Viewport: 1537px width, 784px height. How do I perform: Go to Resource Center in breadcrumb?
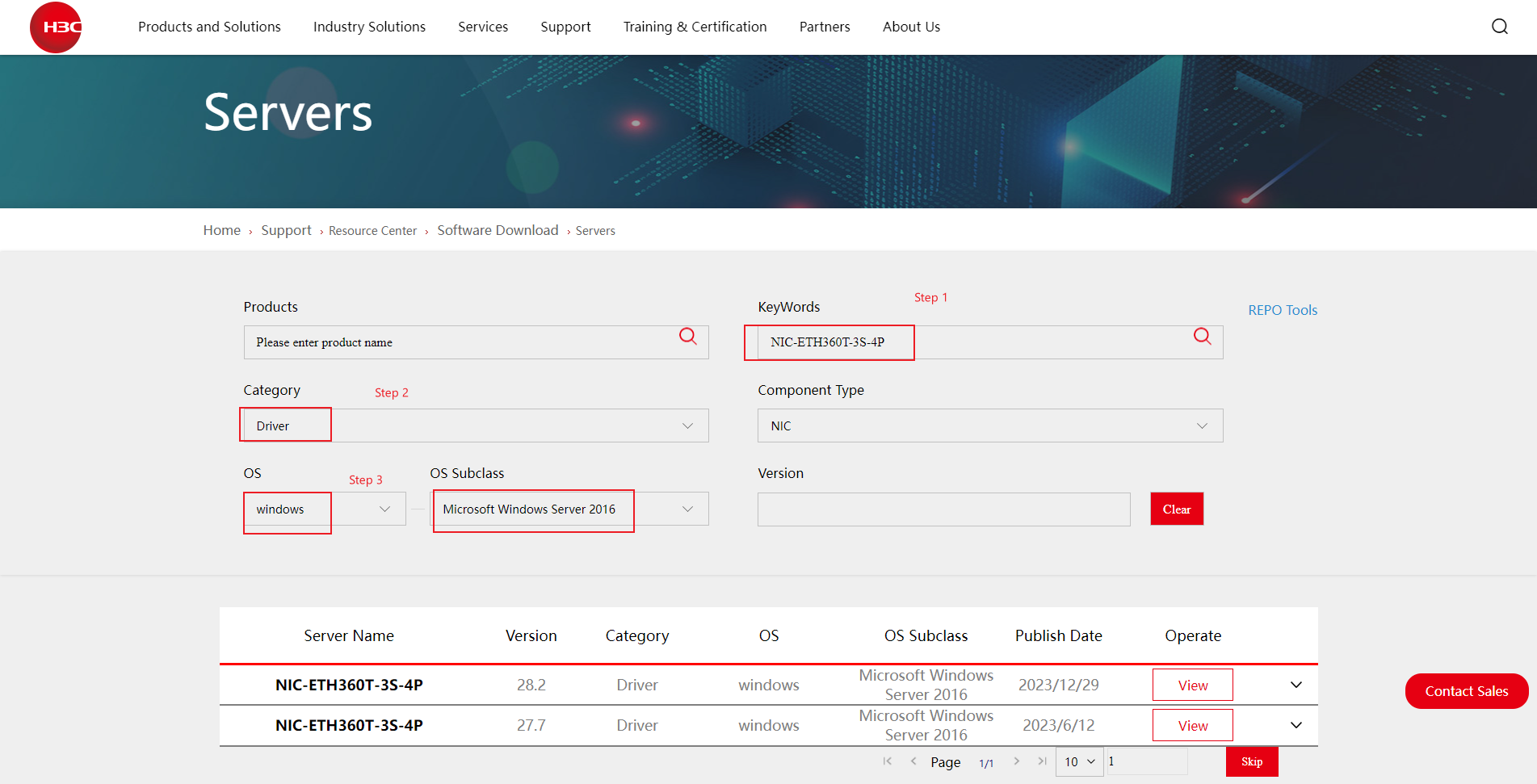tap(372, 231)
